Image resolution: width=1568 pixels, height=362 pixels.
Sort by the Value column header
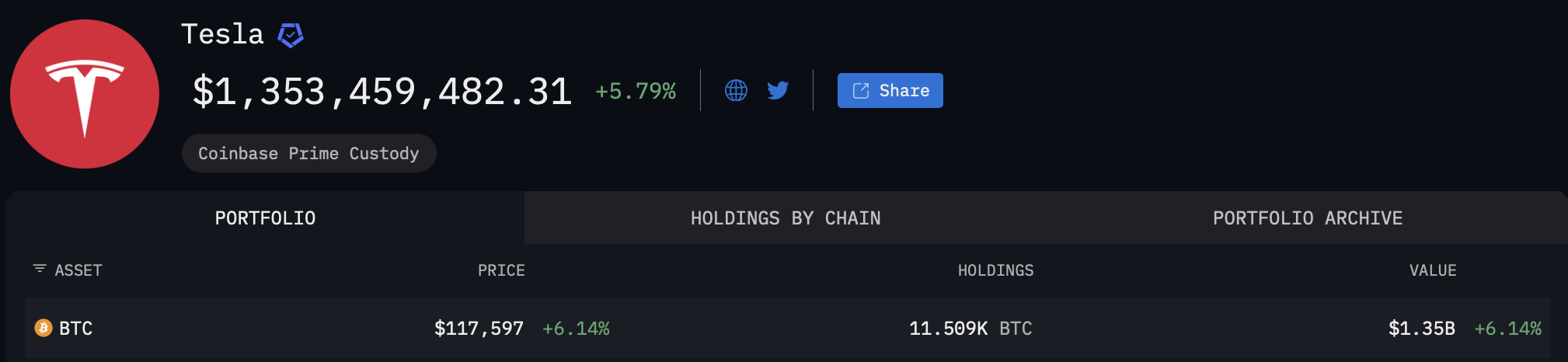pyautogui.click(x=1433, y=270)
